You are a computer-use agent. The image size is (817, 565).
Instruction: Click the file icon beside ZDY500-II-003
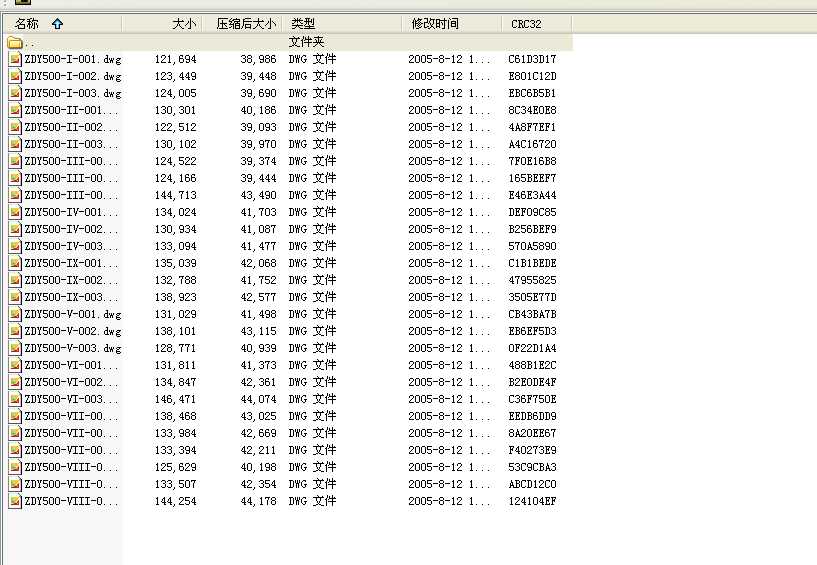[15, 144]
